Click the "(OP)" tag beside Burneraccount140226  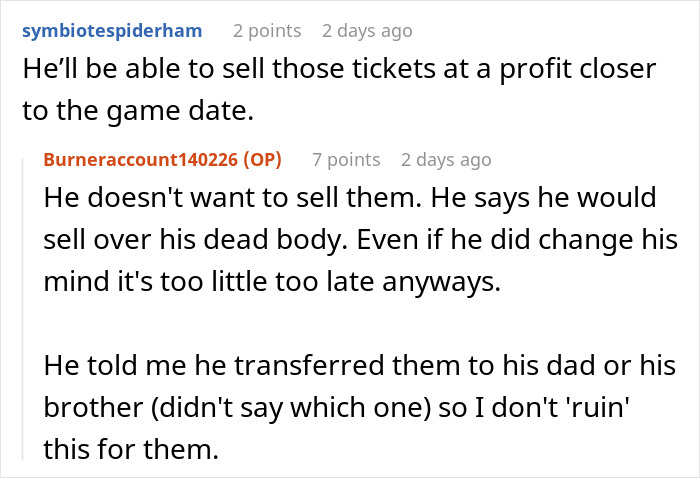click(x=265, y=160)
